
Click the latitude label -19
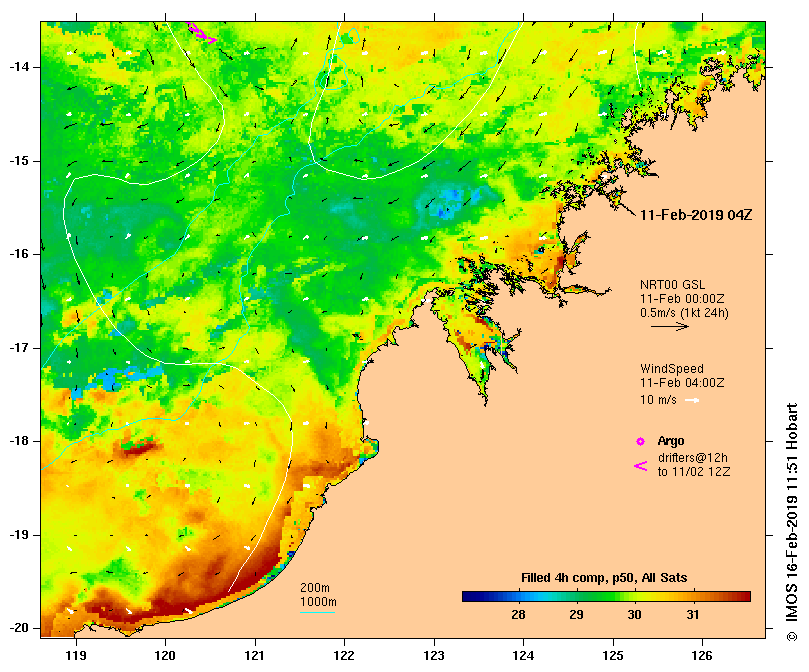[19, 535]
